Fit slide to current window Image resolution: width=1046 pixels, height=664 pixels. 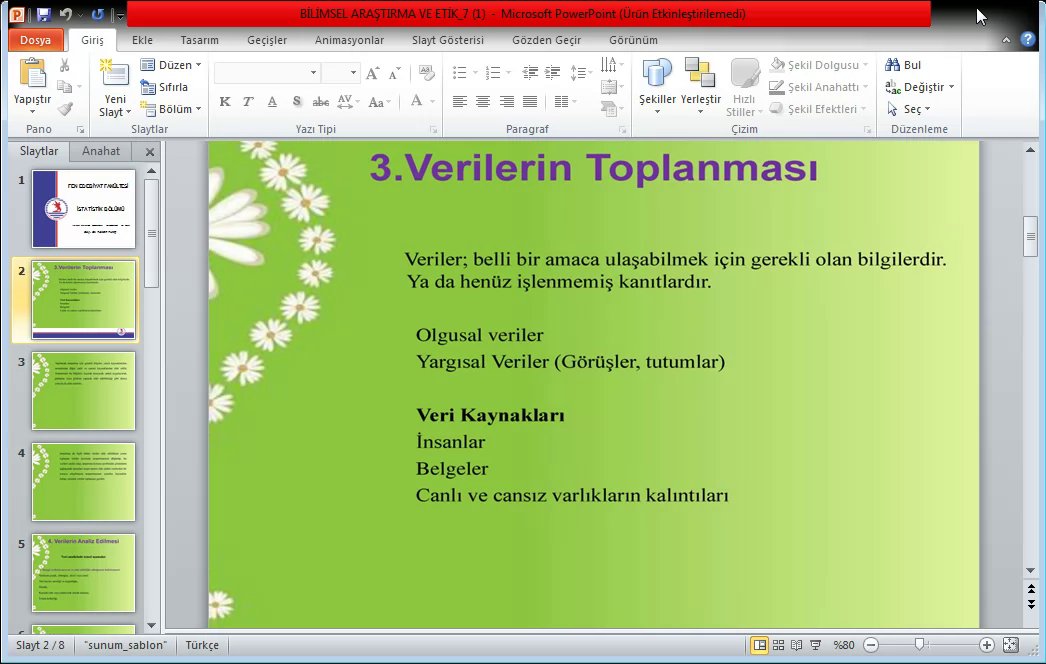click(x=1011, y=645)
